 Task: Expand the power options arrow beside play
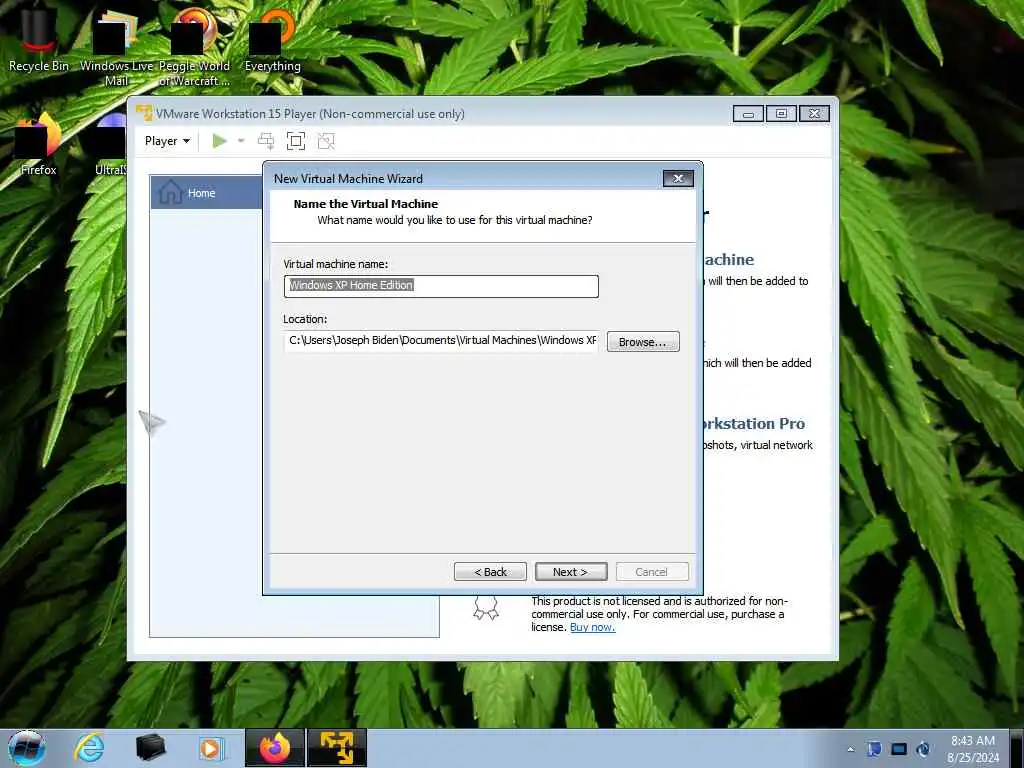pos(241,141)
